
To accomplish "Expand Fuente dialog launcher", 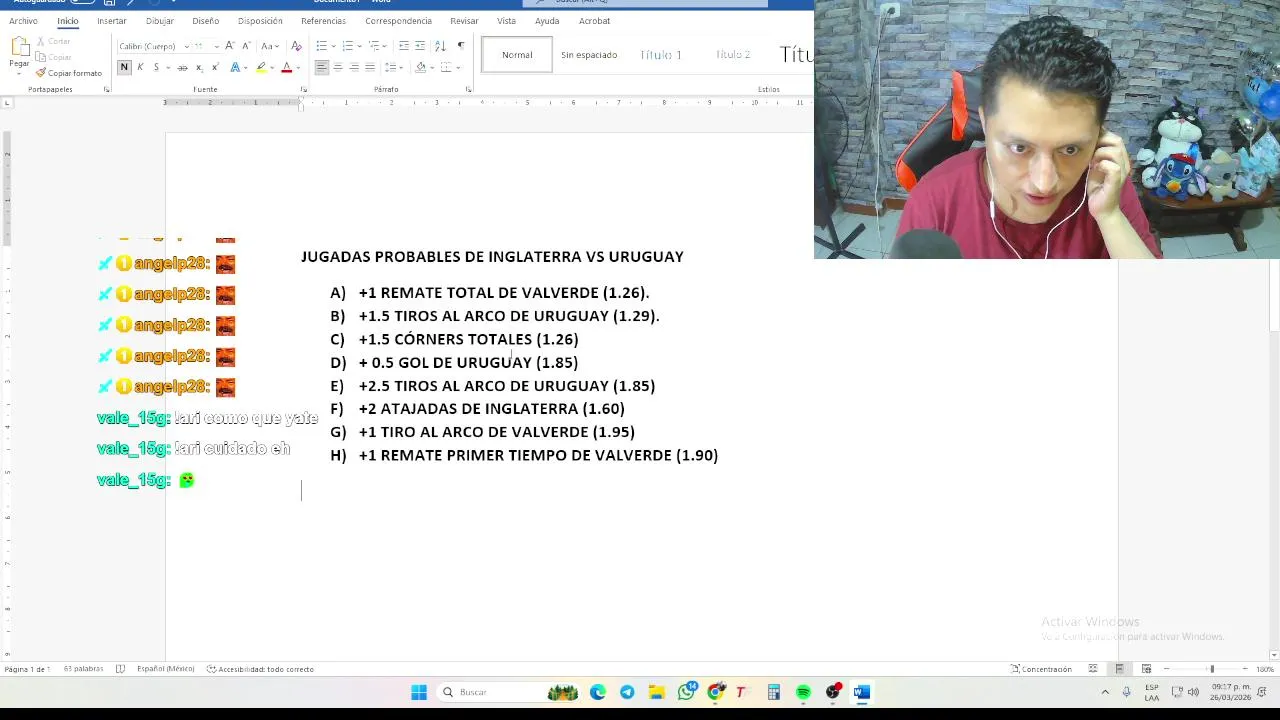I will [303, 90].
